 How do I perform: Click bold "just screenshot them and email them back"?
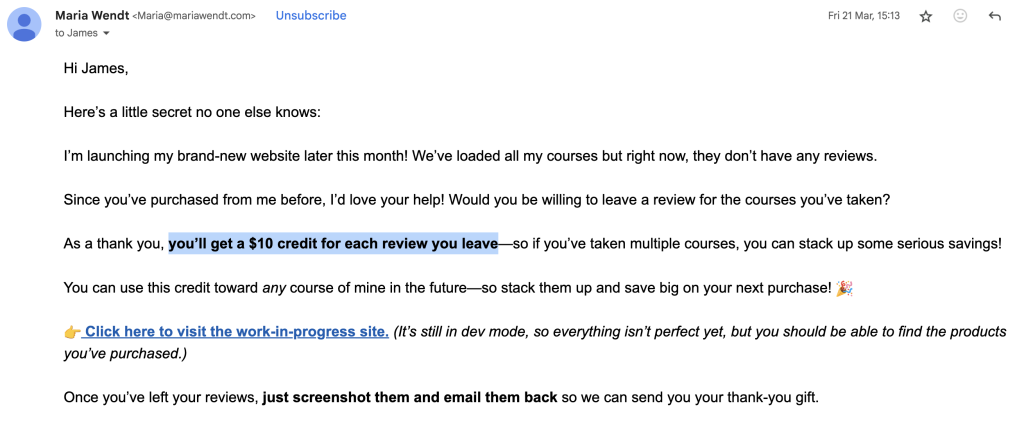click(410, 397)
